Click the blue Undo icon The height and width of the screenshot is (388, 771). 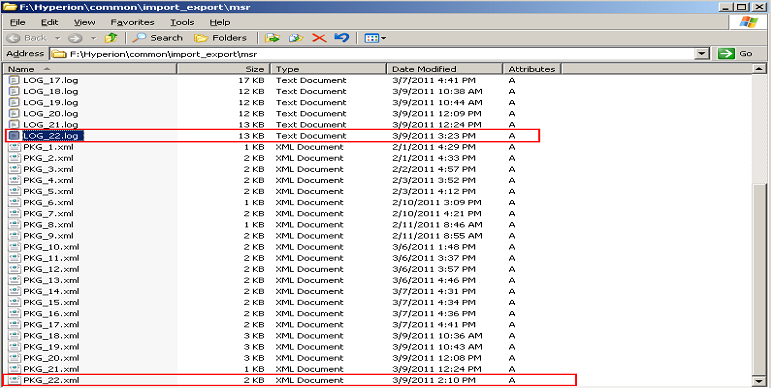point(342,38)
